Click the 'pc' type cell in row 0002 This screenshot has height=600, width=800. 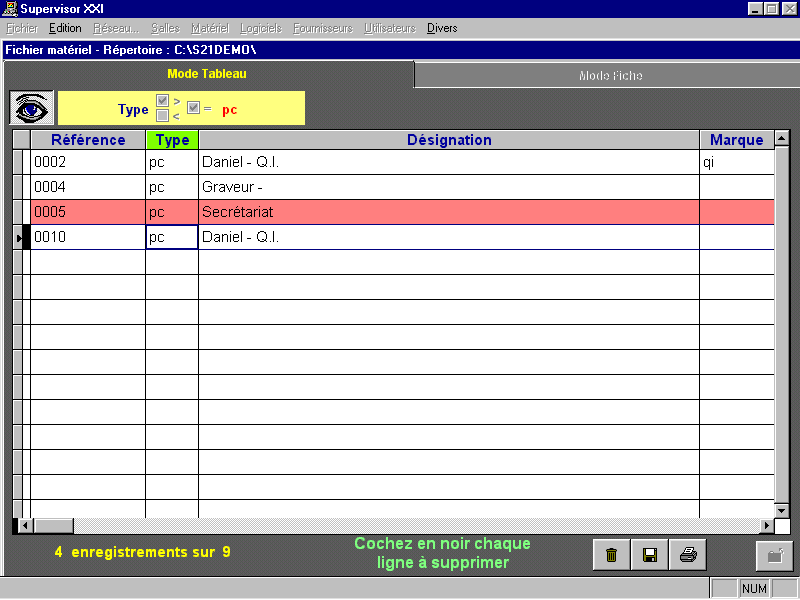coord(172,162)
